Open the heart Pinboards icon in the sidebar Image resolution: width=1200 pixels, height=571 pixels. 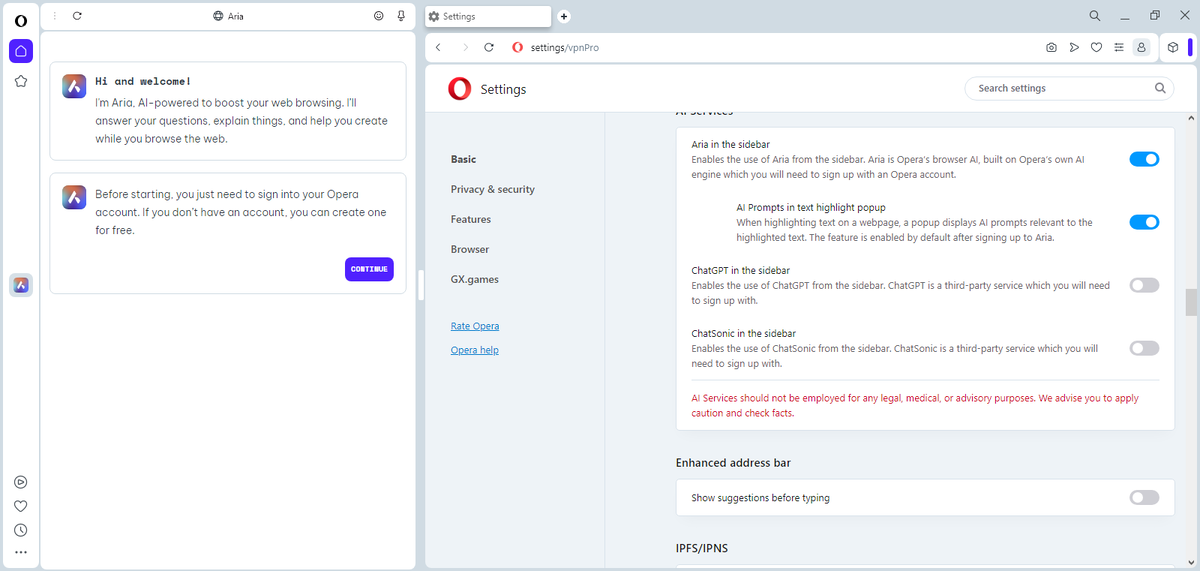[21, 506]
